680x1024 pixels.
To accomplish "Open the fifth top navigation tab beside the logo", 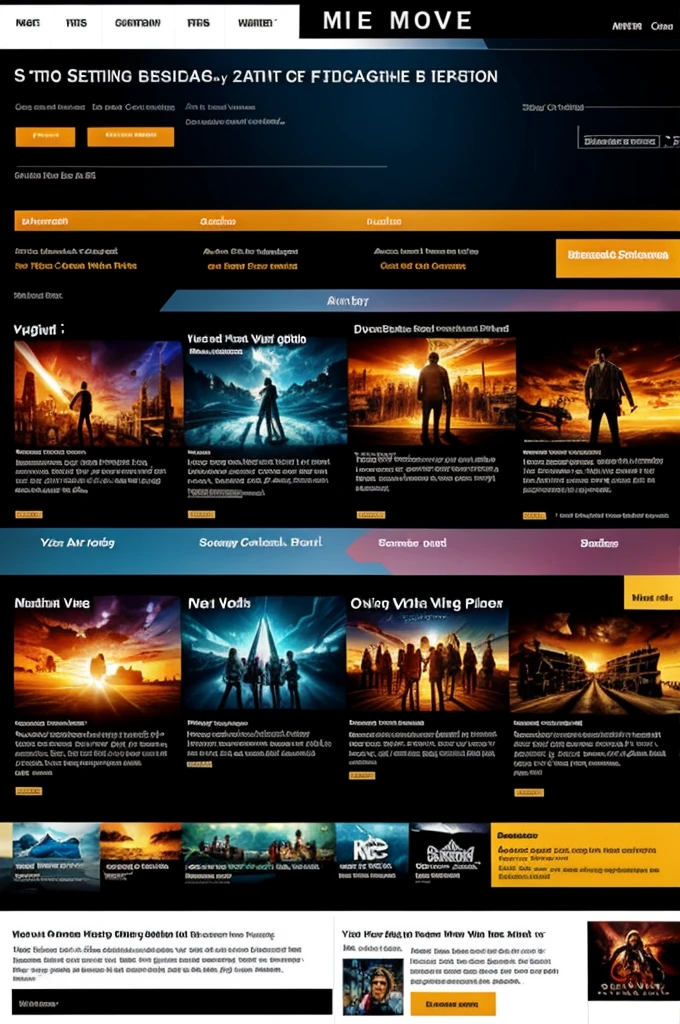I will pyautogui.click(x=257, y=23).
